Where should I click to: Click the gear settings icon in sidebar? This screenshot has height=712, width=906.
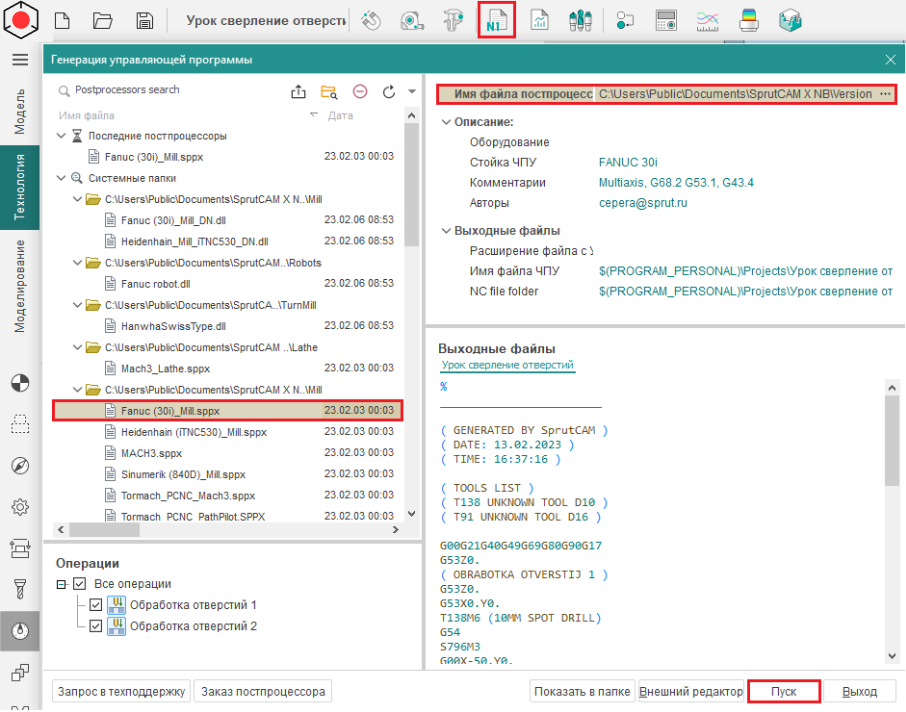pos(19,507)
